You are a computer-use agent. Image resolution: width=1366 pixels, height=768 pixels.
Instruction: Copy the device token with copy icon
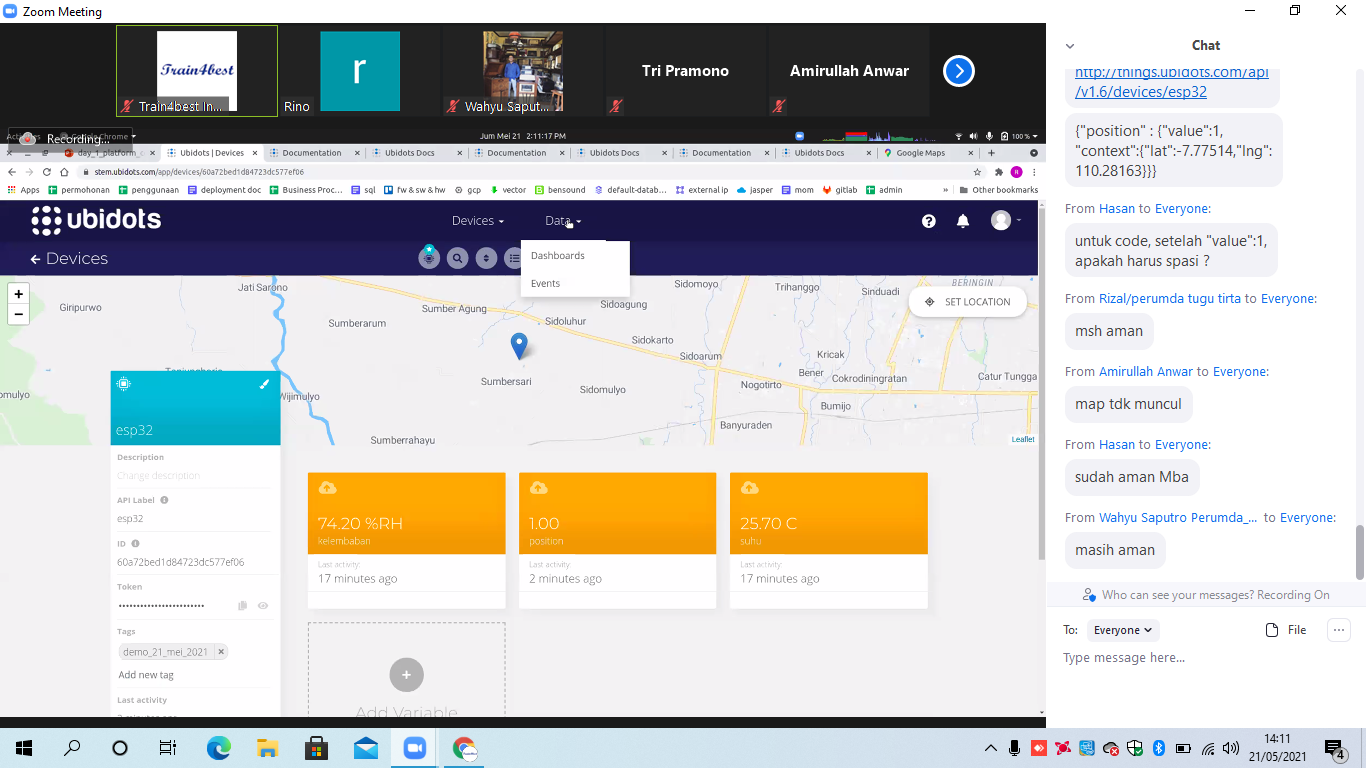242,606
